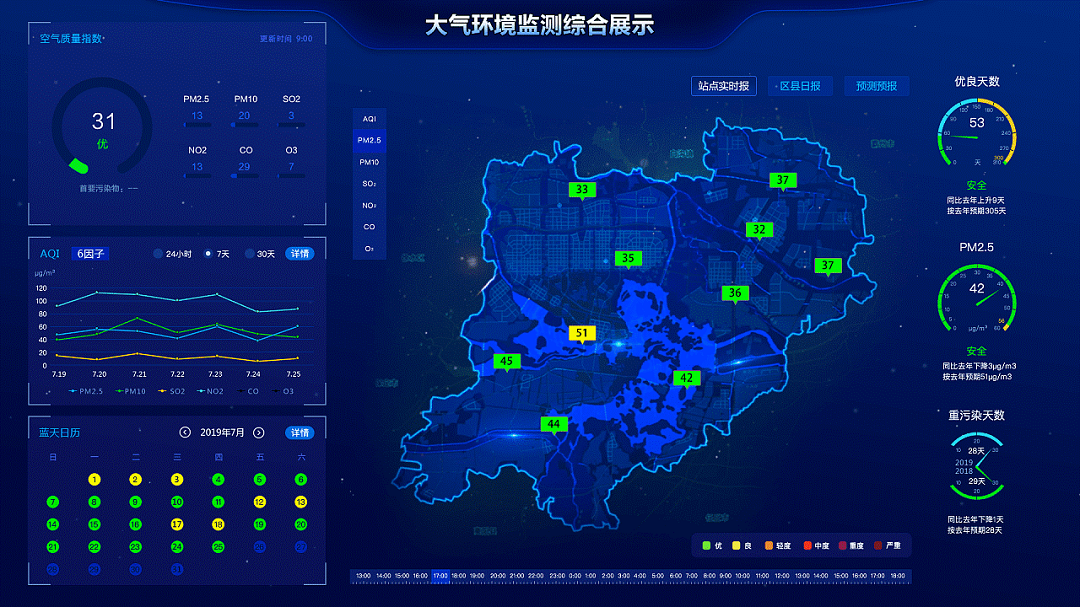Choose the 30天 time range radio
The height and width of the screenshot is (607, 1080).
coord(250,254)
